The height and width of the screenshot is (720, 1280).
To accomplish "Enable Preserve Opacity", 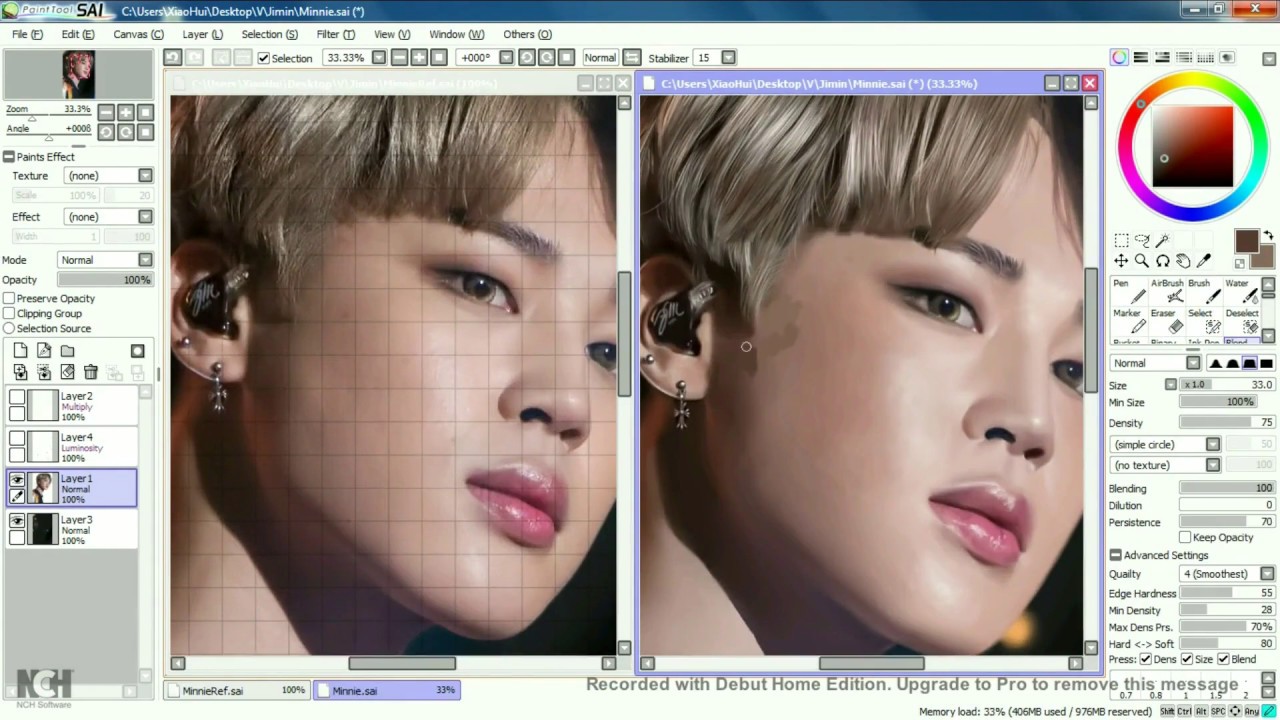I will (9, 299).
